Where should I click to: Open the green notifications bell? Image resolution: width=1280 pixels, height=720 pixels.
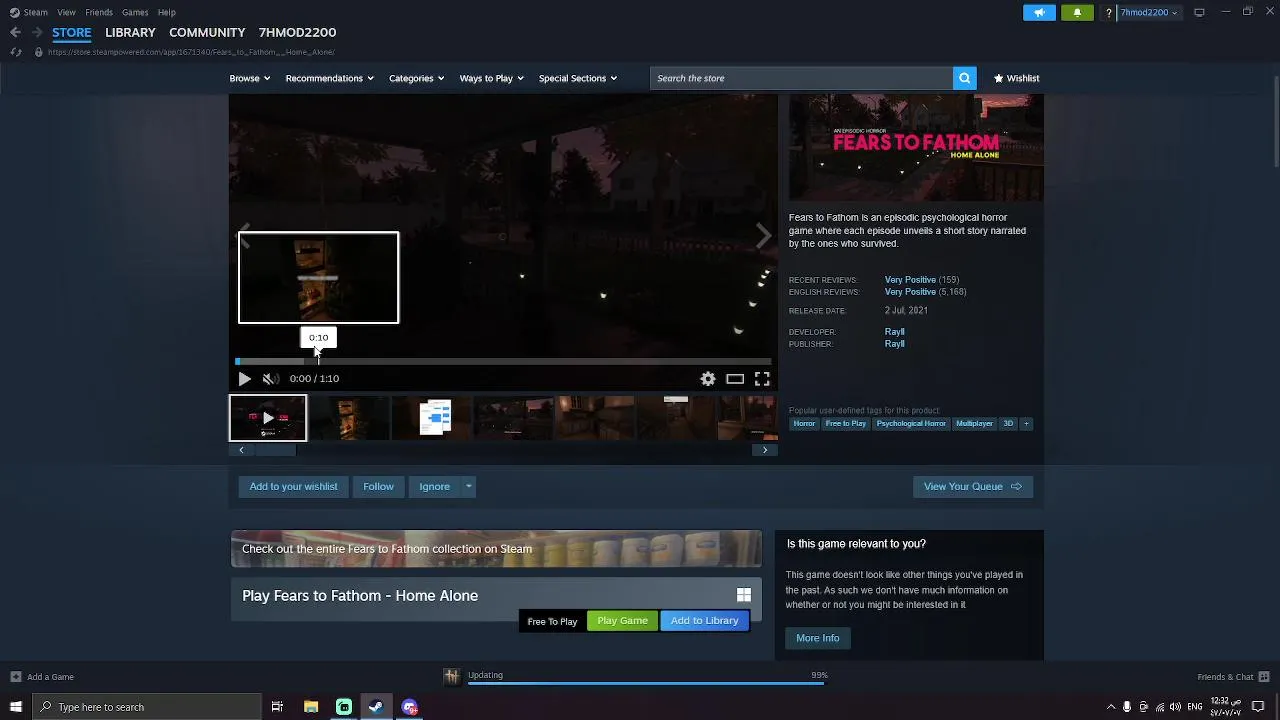(1077, 12)
